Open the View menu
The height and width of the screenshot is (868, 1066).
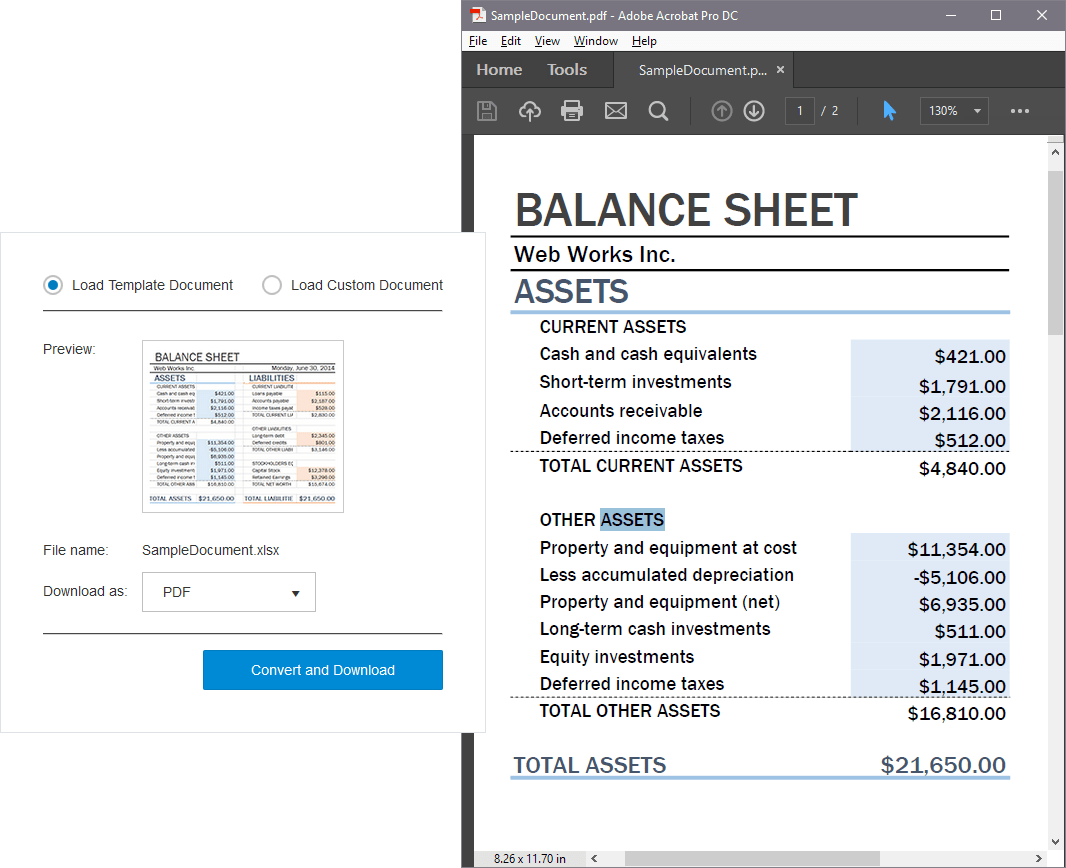click(x=547, y=41)
